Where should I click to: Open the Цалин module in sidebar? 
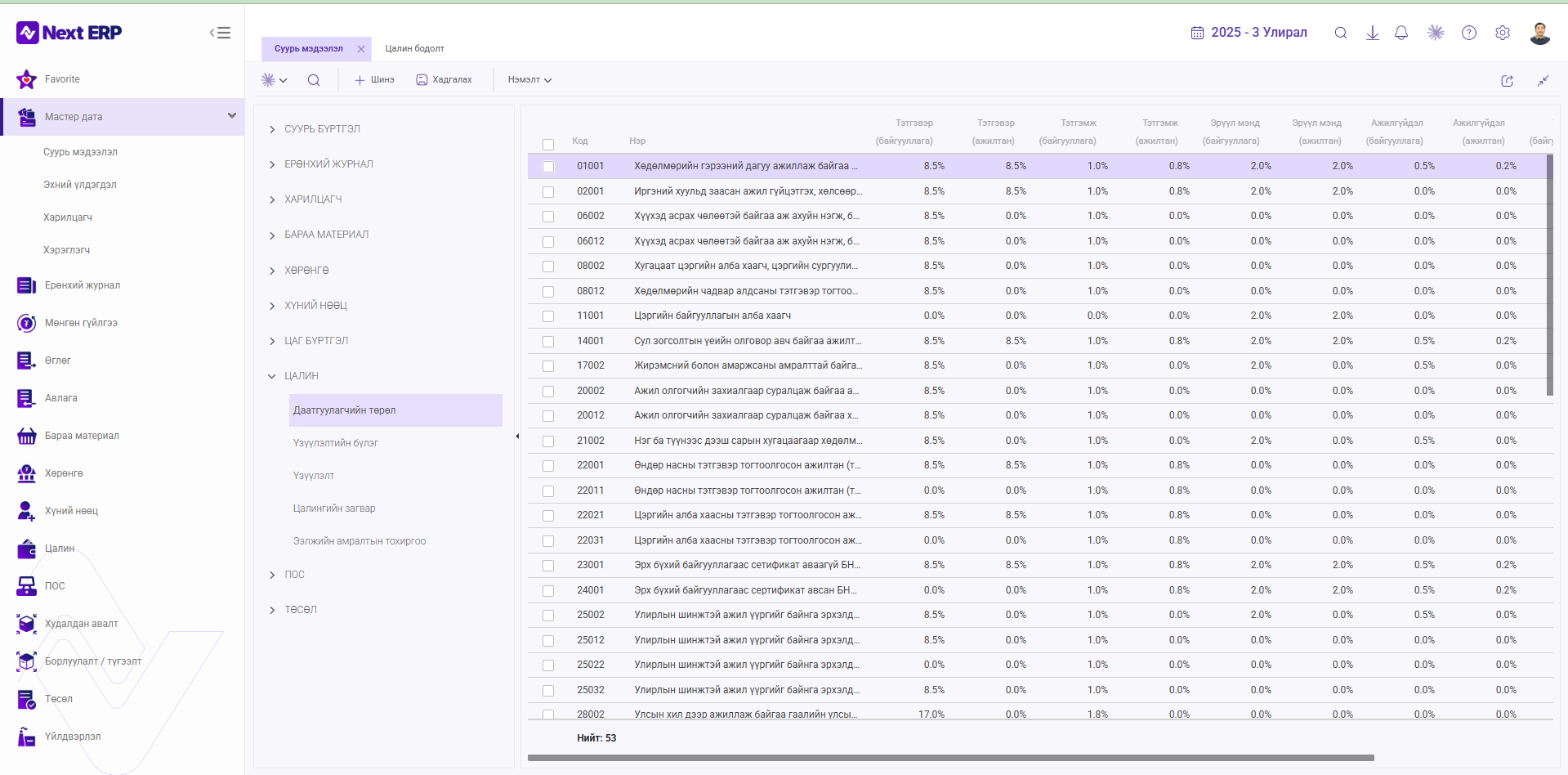pos(60,549)
